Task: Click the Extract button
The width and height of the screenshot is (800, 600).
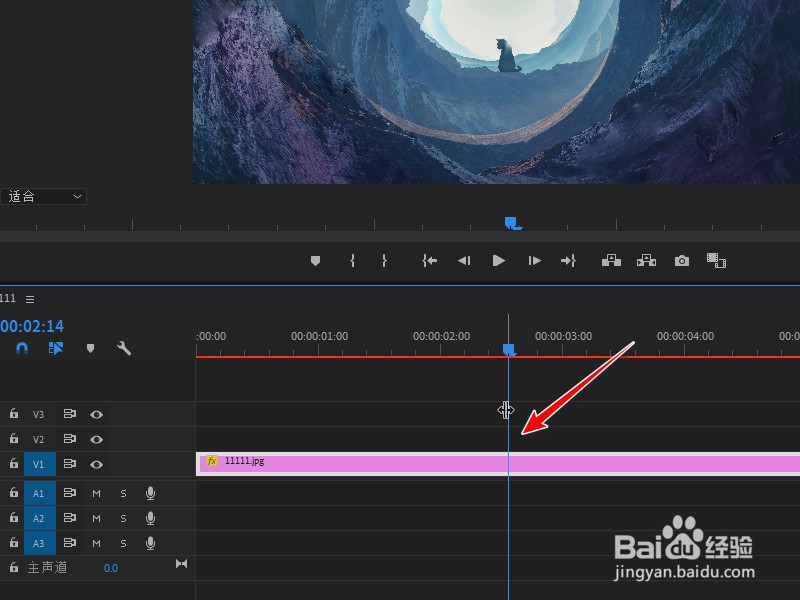Action: coord(646,261)
